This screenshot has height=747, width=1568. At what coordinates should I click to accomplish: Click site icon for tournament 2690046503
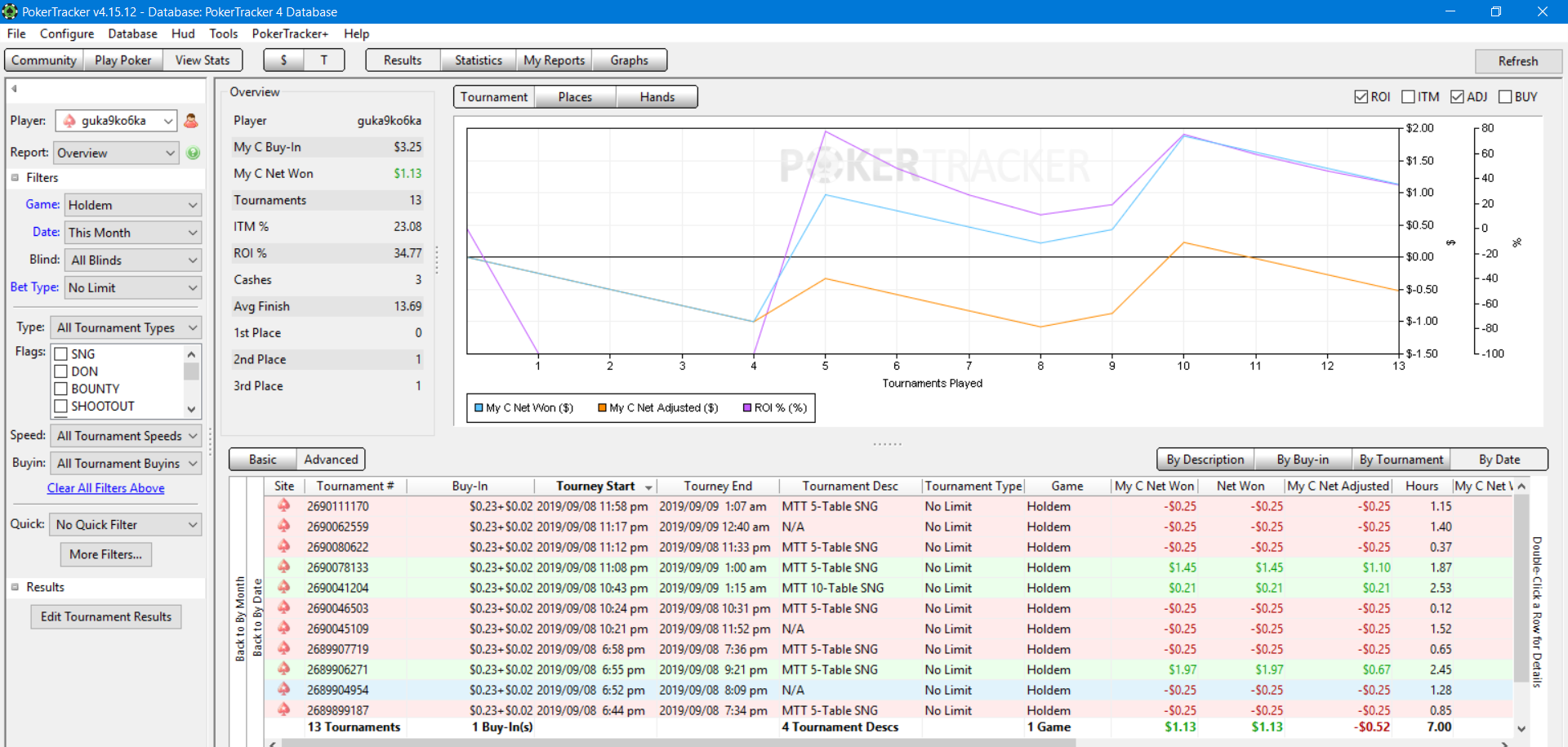click(x=283, y=608)
